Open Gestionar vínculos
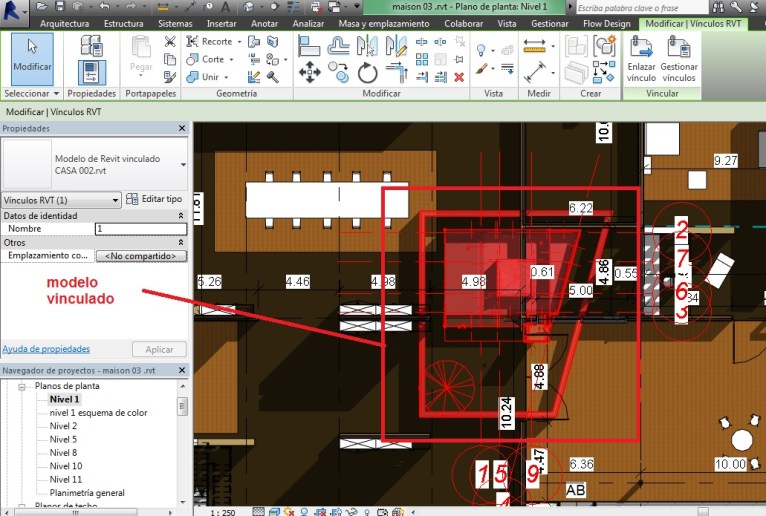This screenshot has width=766, height=516. click(679, 56)
